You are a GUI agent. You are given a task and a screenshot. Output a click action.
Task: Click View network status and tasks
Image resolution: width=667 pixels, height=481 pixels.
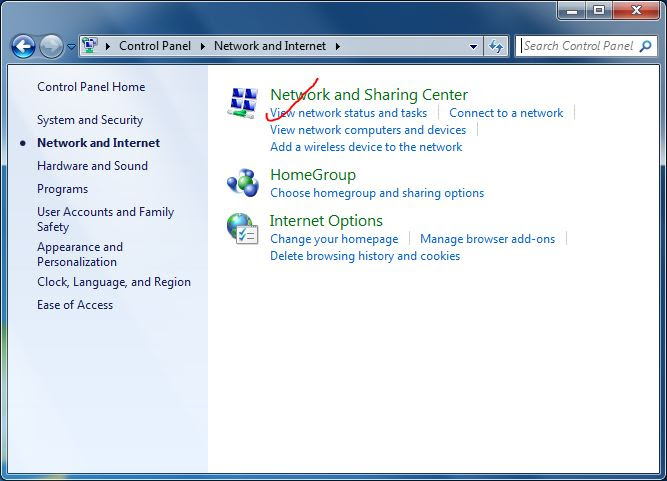coord(348,113)
